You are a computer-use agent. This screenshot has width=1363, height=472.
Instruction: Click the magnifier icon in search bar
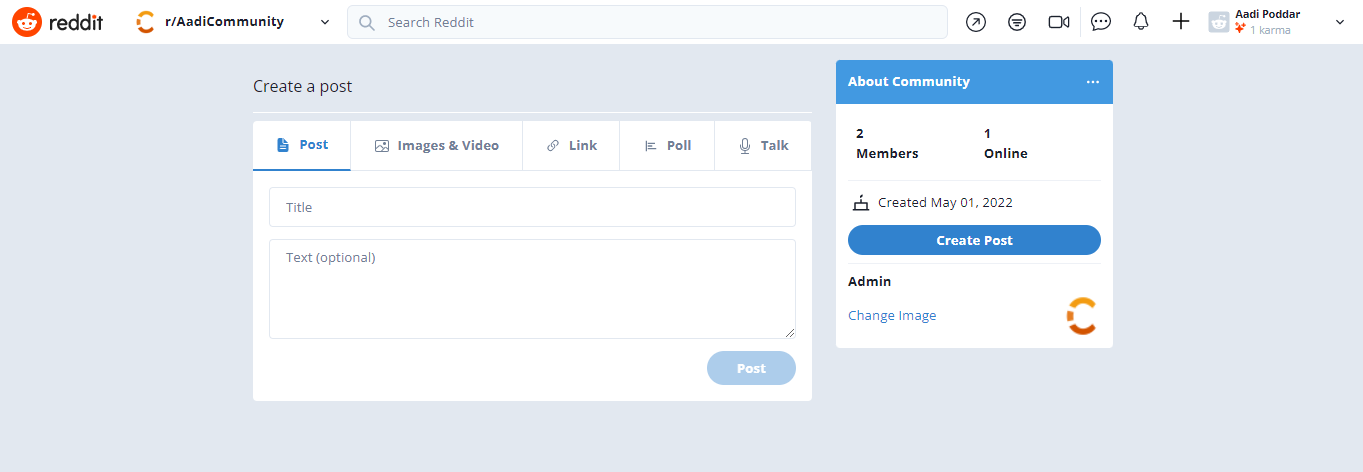point(367,22)
